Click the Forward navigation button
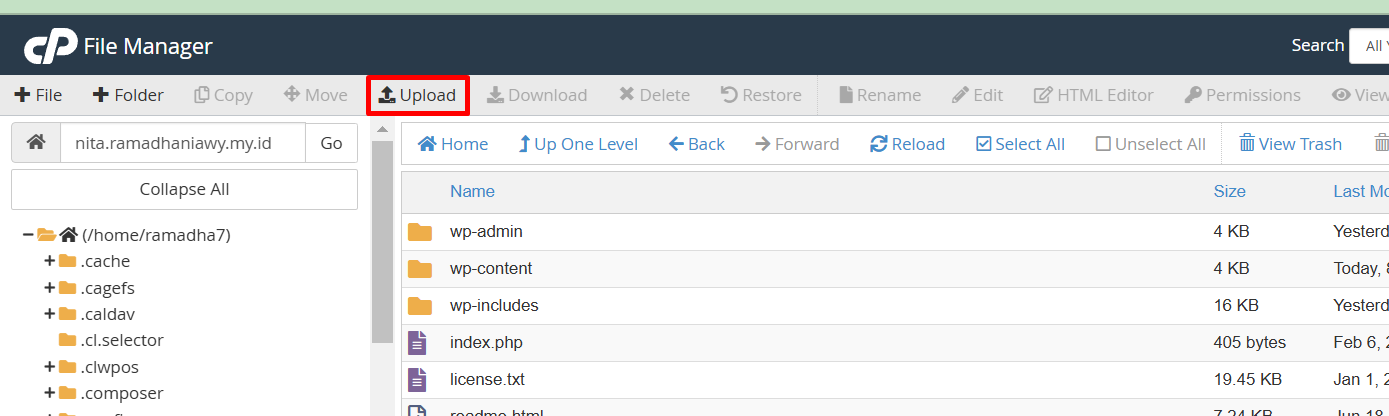This screenshot has height=416, width=1389. click(797, 144)
